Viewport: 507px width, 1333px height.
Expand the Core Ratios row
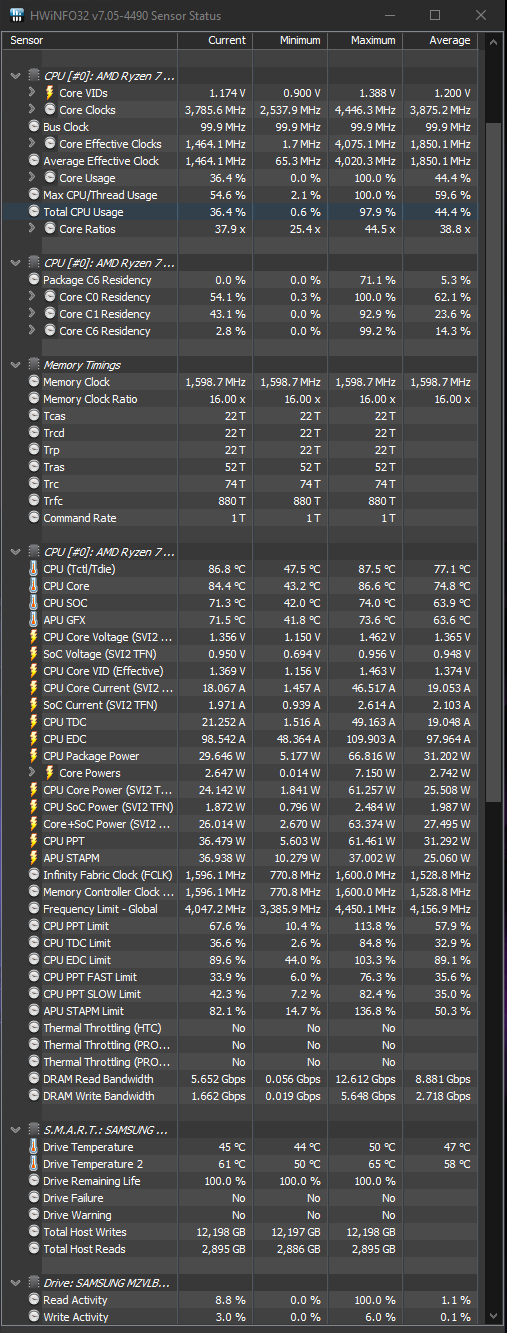pyautogui.click(x=34, y=229)
